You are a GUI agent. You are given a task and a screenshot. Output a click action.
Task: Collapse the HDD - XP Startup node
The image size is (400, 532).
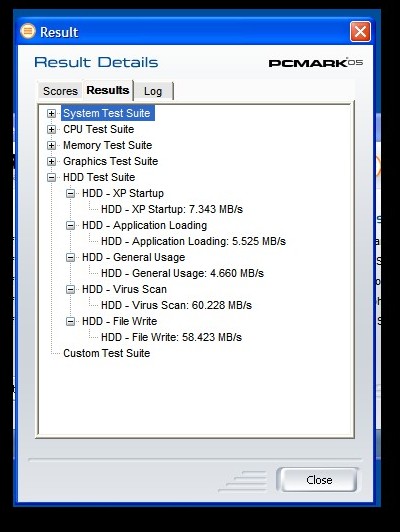[70, 193]
